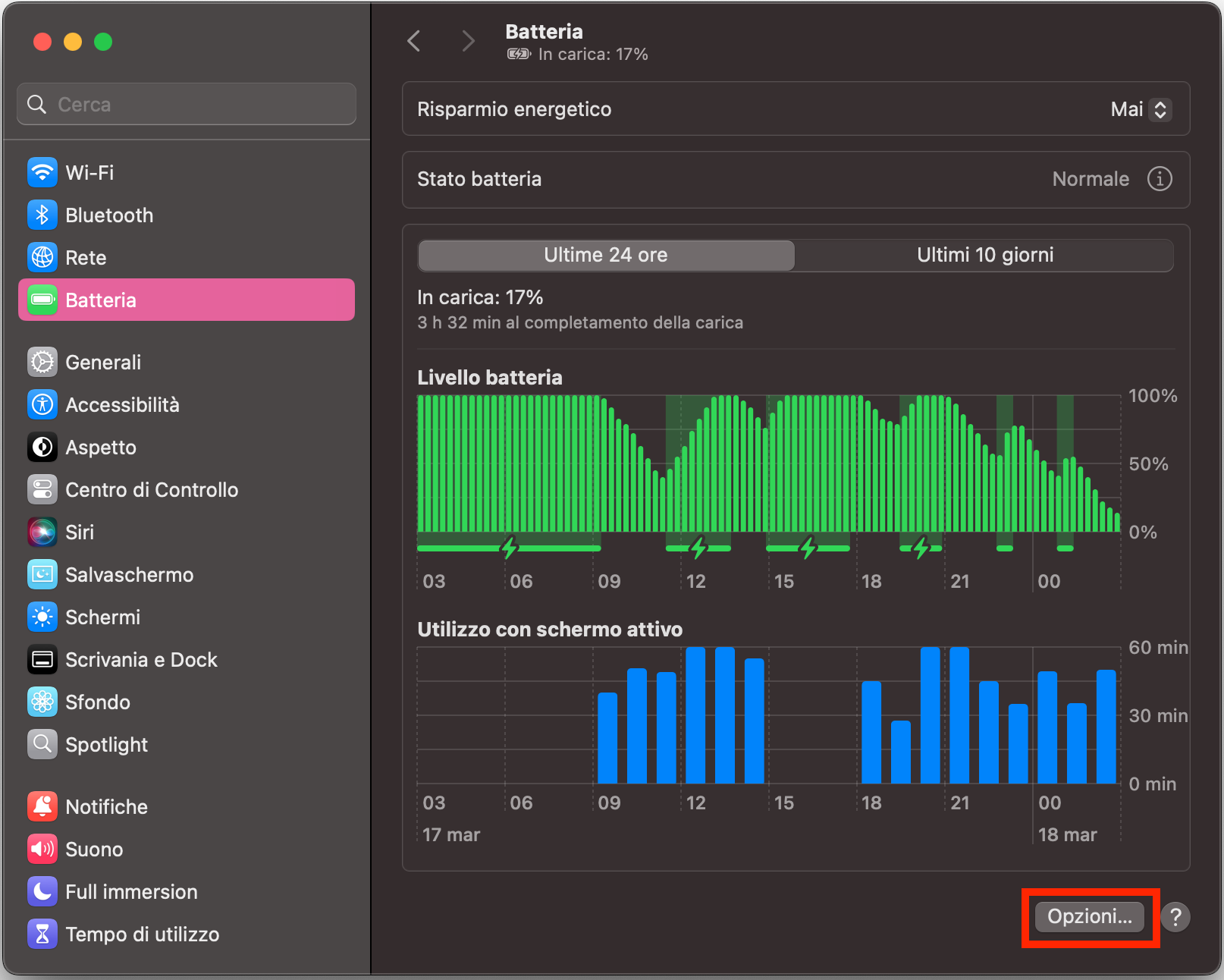Go to Accessibilità settings

pyautogui.click(x=122, y=405)
